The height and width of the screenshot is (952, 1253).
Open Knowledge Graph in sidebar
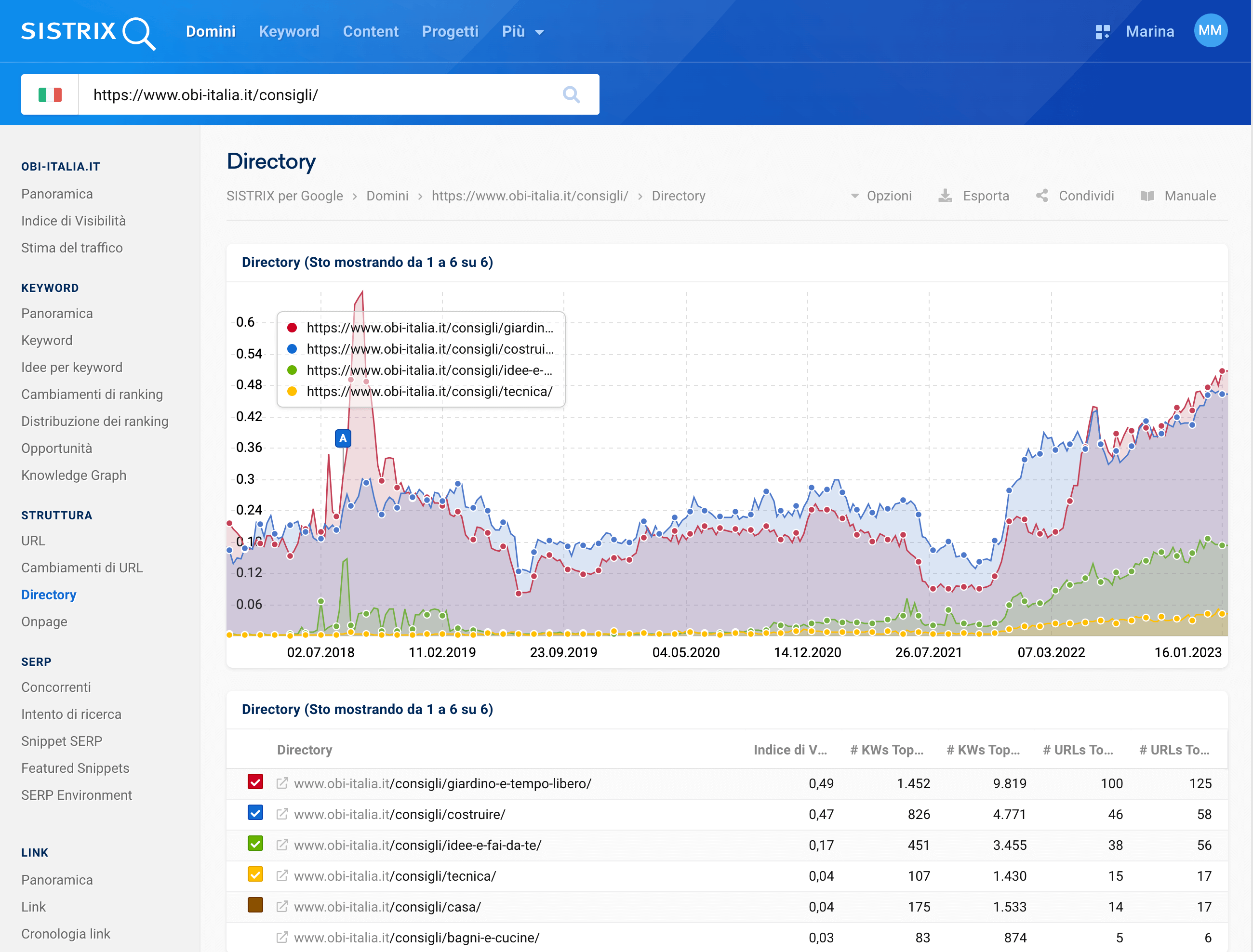[74, 476]
